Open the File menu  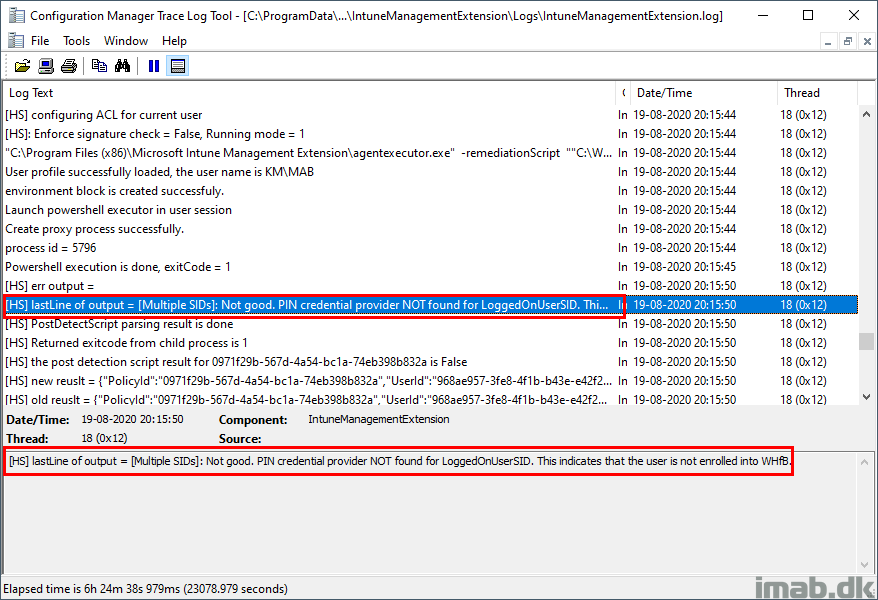coord(40,41)
